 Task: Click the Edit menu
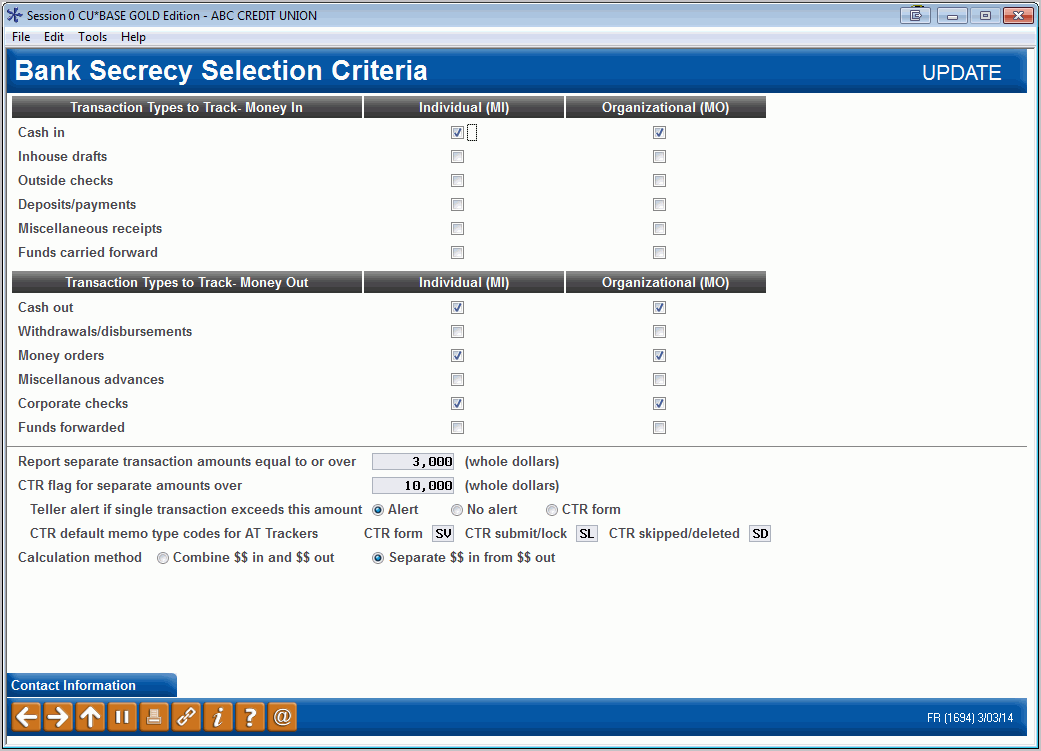(54, 37)
